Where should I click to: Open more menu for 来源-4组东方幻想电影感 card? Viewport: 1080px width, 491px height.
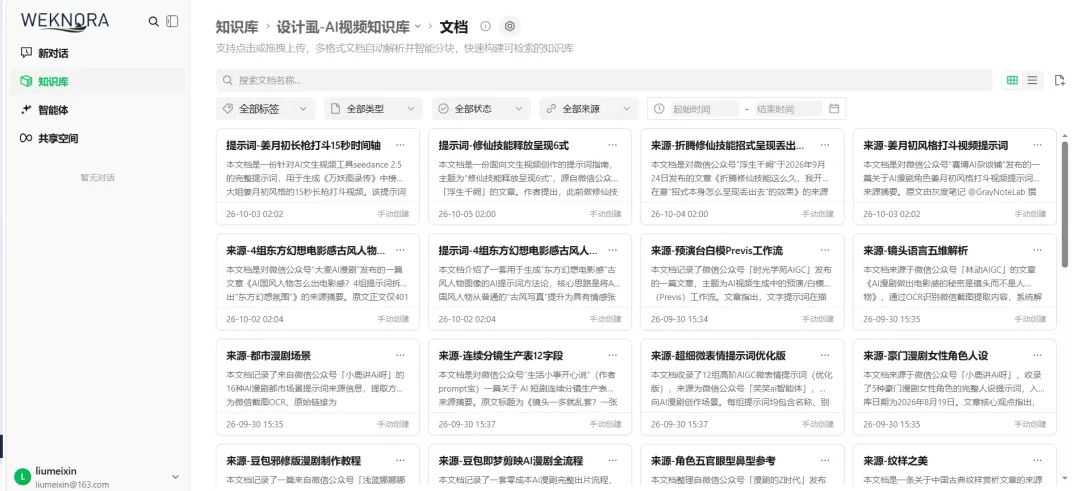[400, 251]
